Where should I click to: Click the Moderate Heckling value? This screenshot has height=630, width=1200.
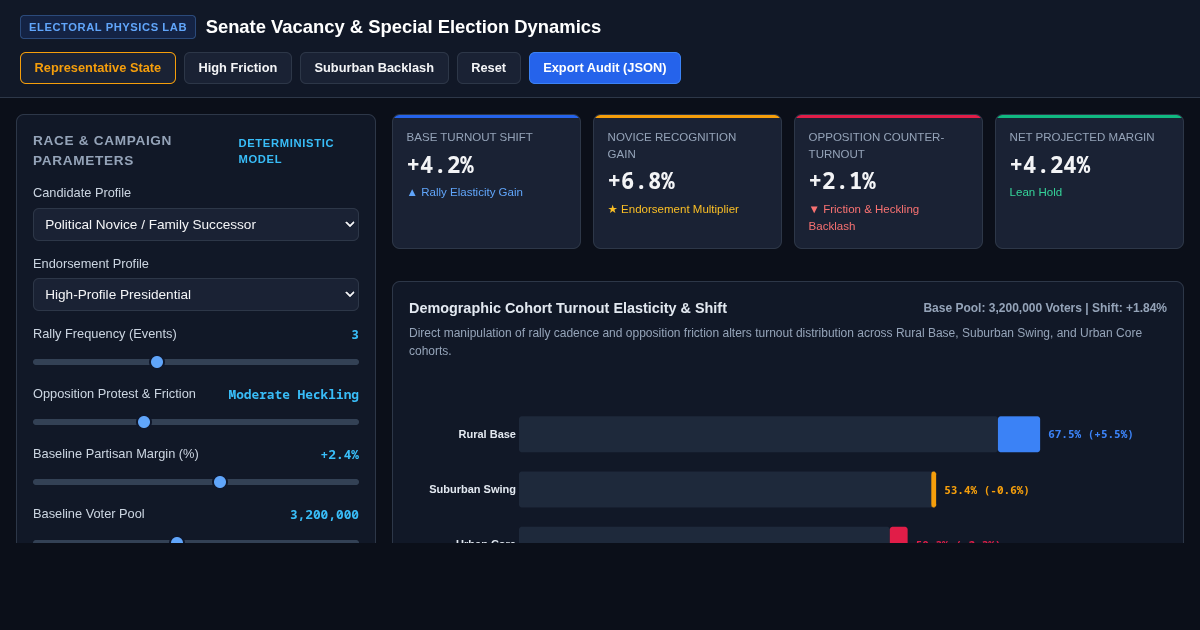point(294,394)
